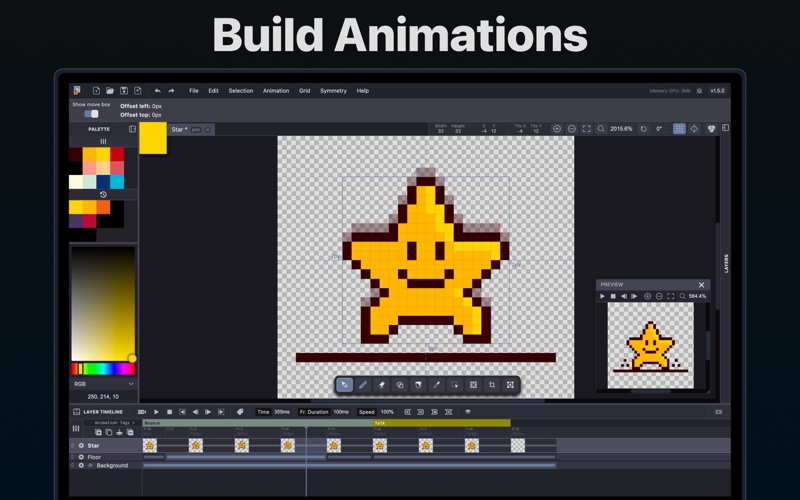Click the bug report icon near the version number
This screenshot has height=500, width=800.
click(x=699, y=90)
